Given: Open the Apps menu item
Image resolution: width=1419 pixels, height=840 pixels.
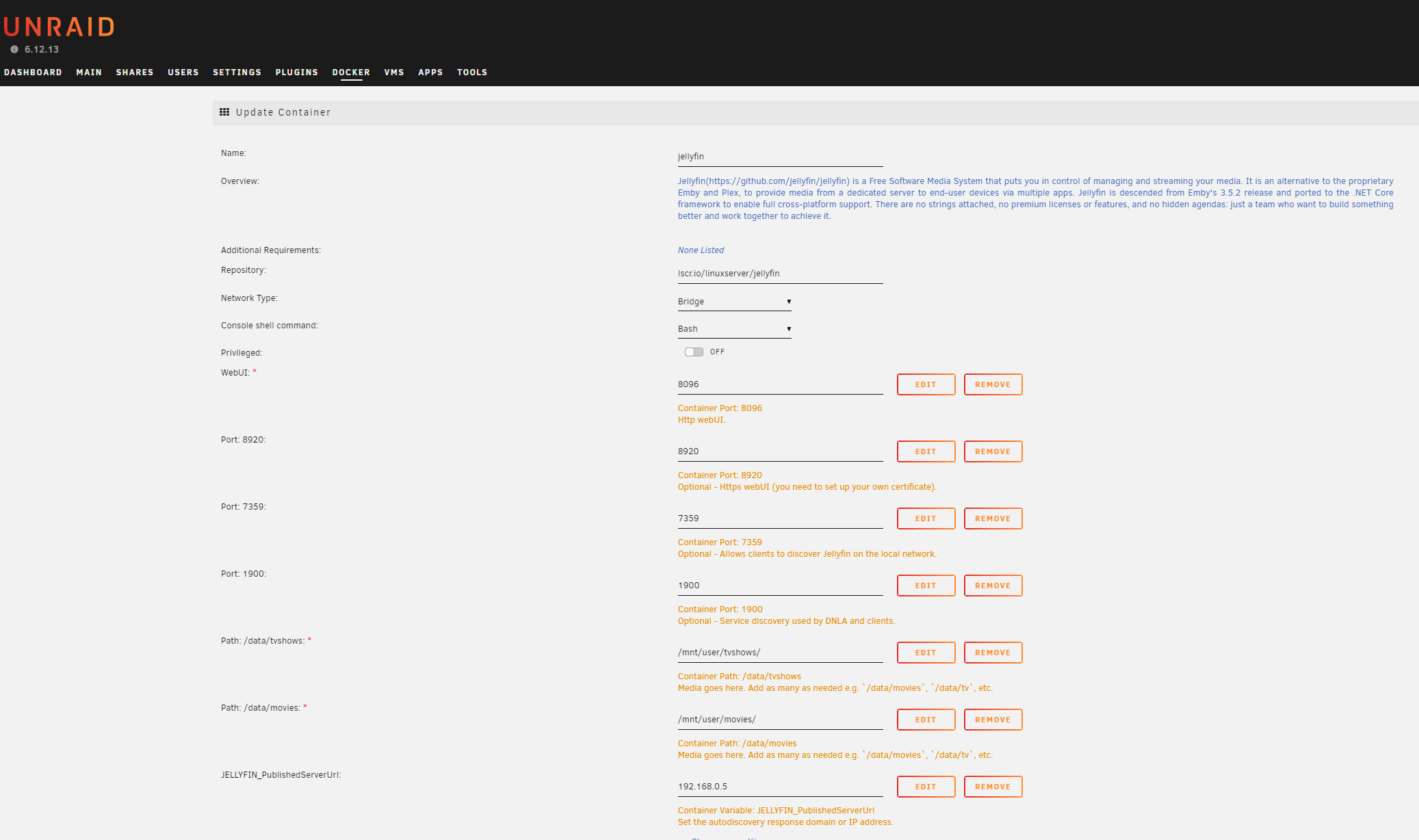Looking at the screenshot, I should (x=430, y=73).
